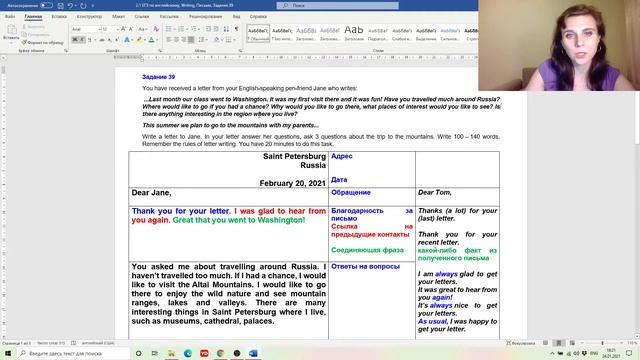The width and height of the screenshot is (640, 360).
Task: Open Cortana circle icon on taskbar
Action: (x=138, y=353)
